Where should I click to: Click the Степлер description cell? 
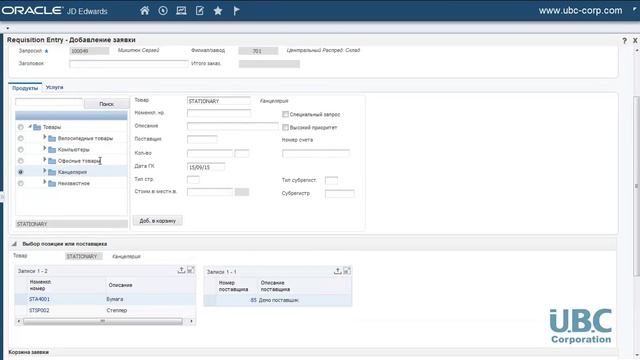[117, 311]
